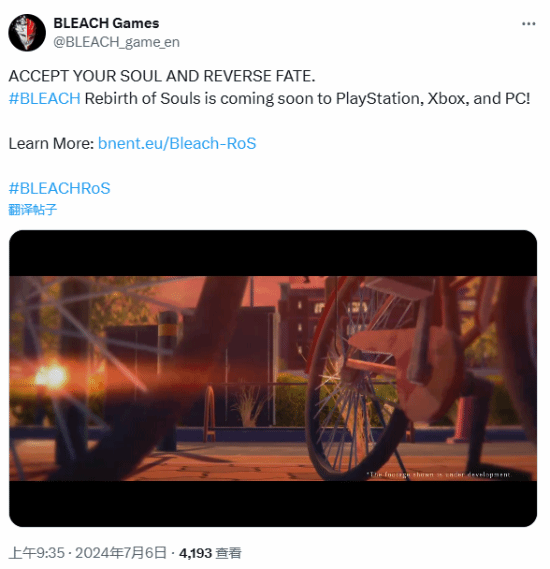This screenshot has height=569, width=550.
Task: Open the more options ellipsis menu
Action: (x=528, y=24)
